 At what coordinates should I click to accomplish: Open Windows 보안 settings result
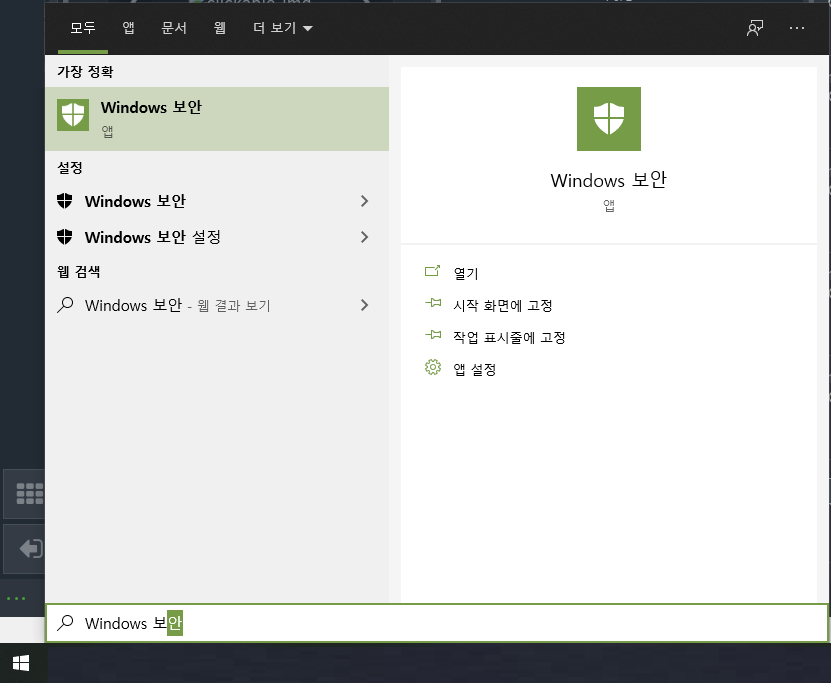(217, 201)
